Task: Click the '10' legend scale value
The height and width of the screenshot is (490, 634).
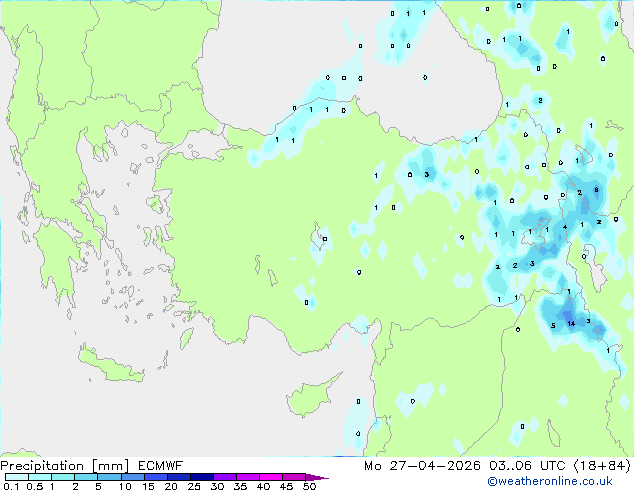Action: click(125, 486)
